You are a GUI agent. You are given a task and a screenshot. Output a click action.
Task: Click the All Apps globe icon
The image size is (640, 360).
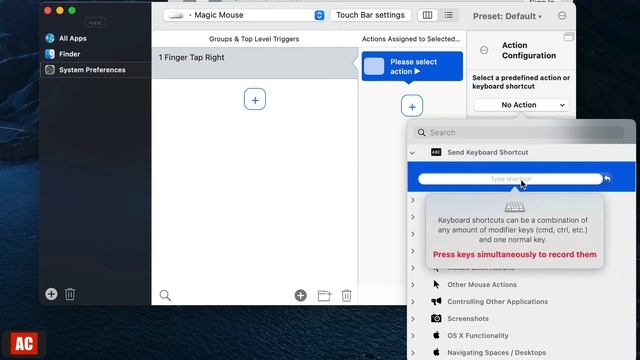(50, 38)
